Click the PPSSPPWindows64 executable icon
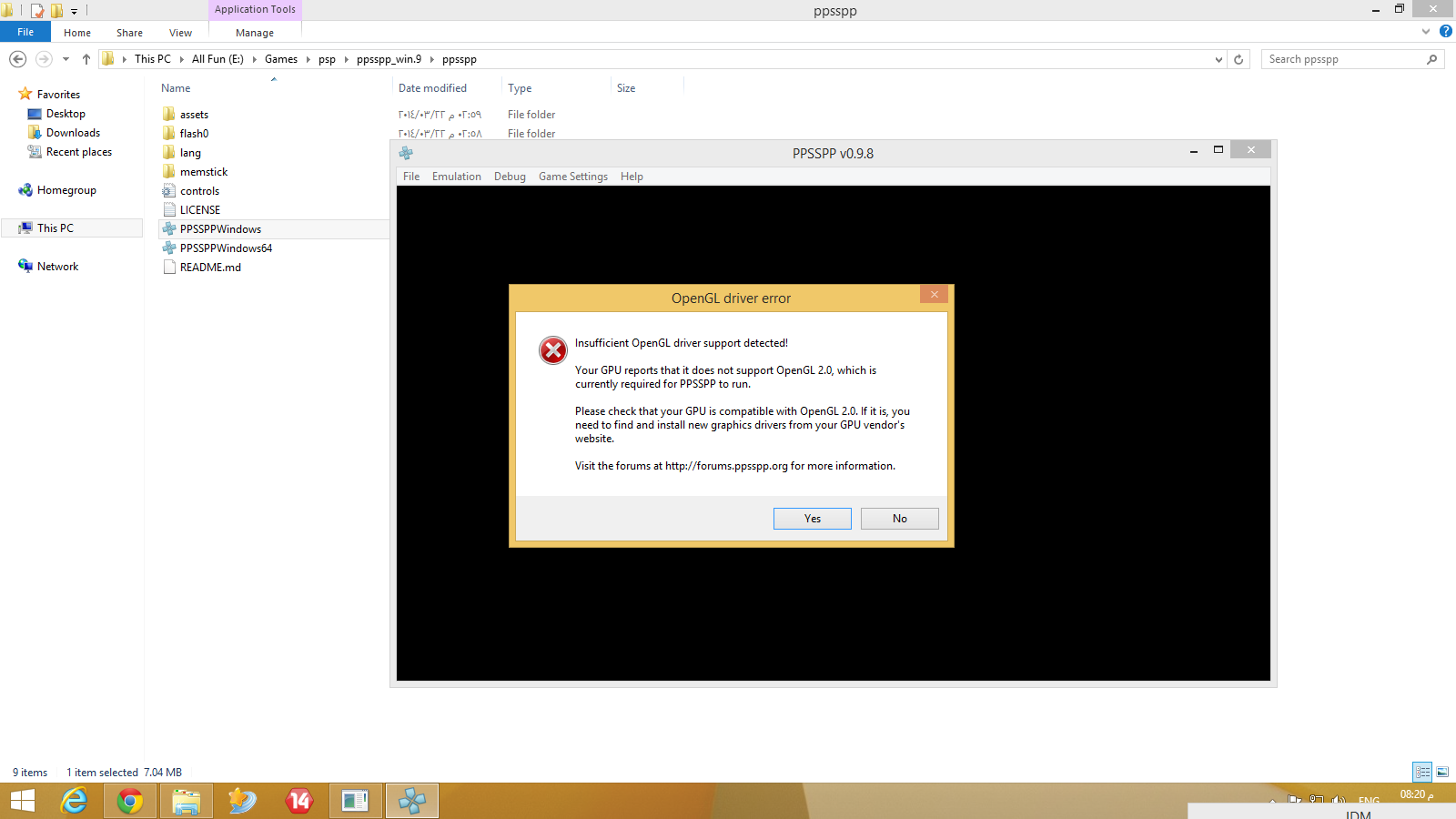Image resolution: width=1456 pixels, height=819 pixels. click(169, 248)
